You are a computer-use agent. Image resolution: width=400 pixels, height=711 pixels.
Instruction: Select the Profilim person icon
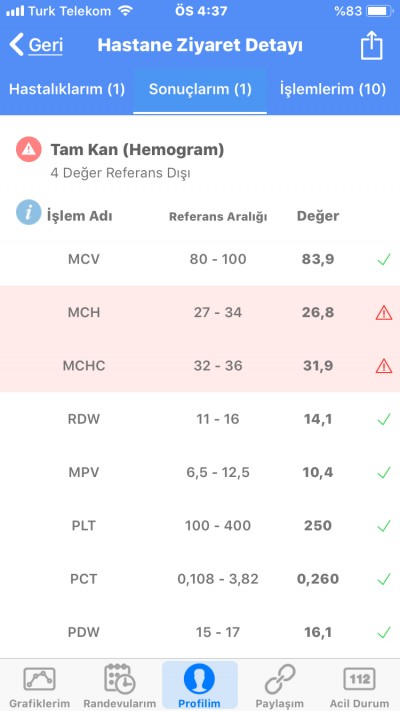pyautogui.click(x=199, y=679)
